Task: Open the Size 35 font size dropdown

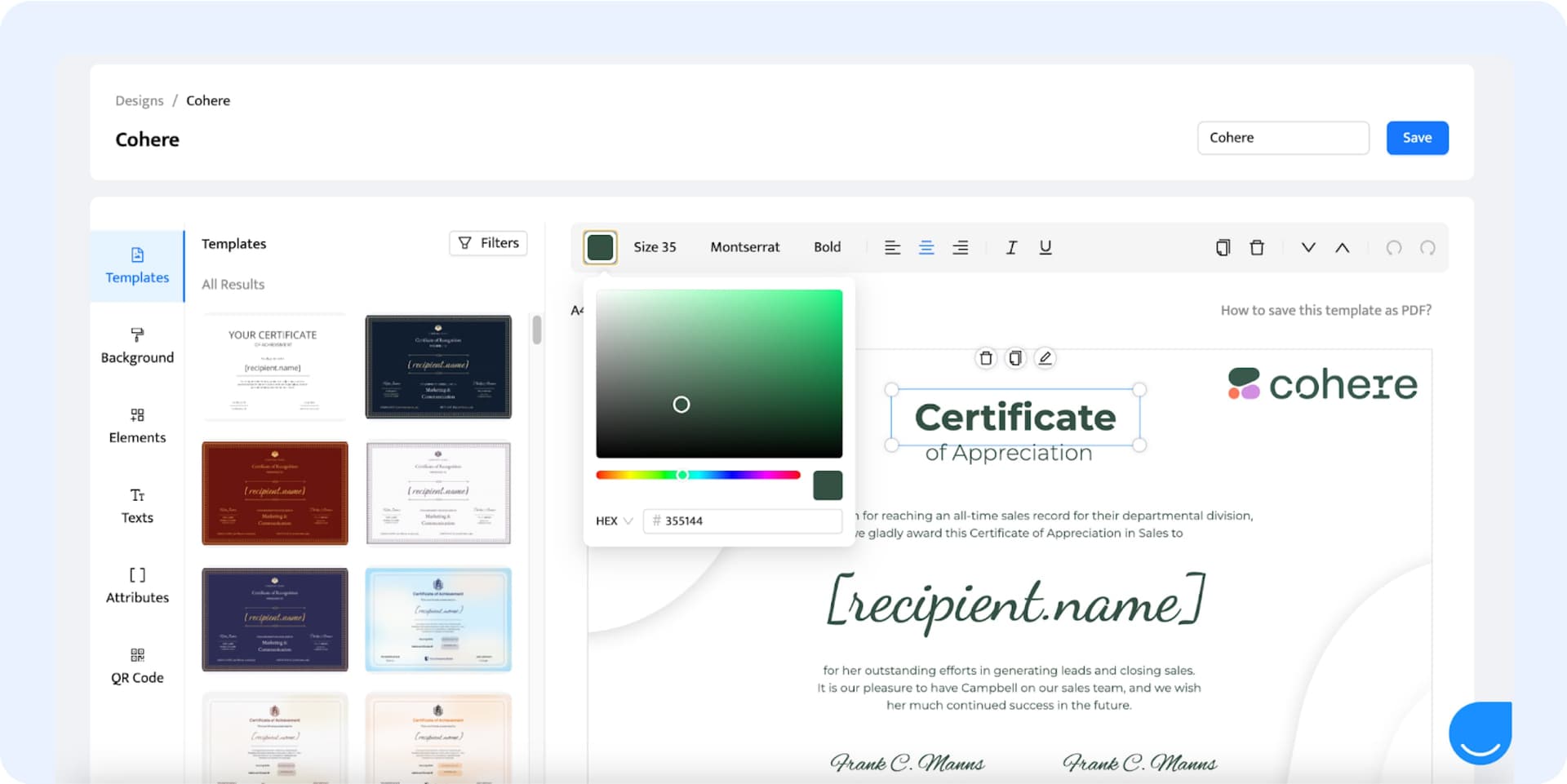Action: (x=655, y=246)
